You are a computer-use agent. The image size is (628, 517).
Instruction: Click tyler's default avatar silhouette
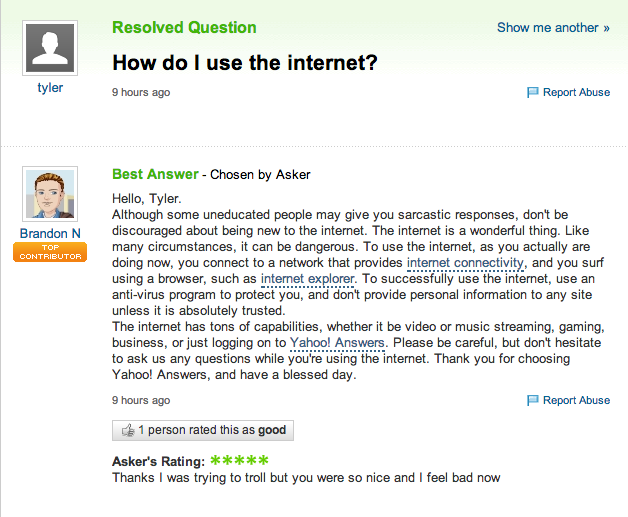pyautogui.click(x=50, y=48)
